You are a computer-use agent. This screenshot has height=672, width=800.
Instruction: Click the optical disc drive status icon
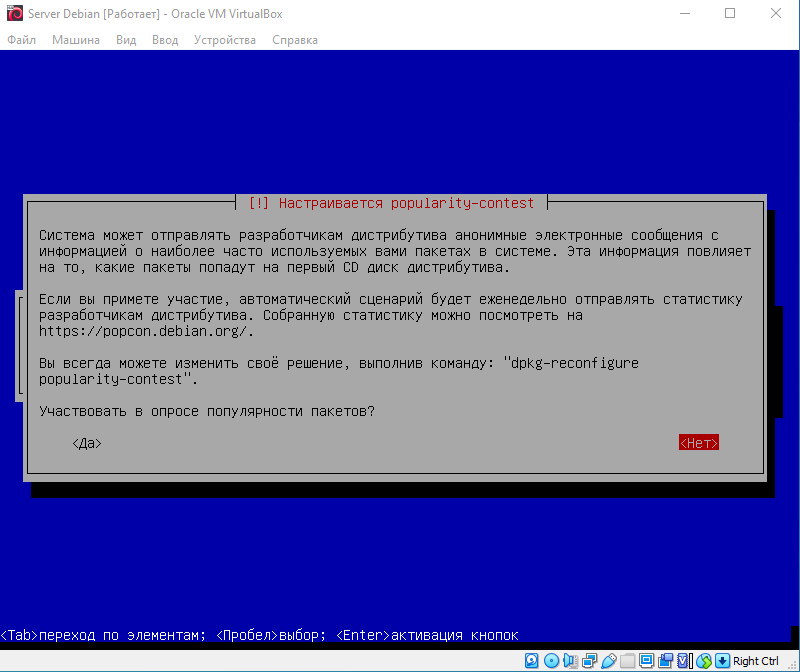[551, 661]
